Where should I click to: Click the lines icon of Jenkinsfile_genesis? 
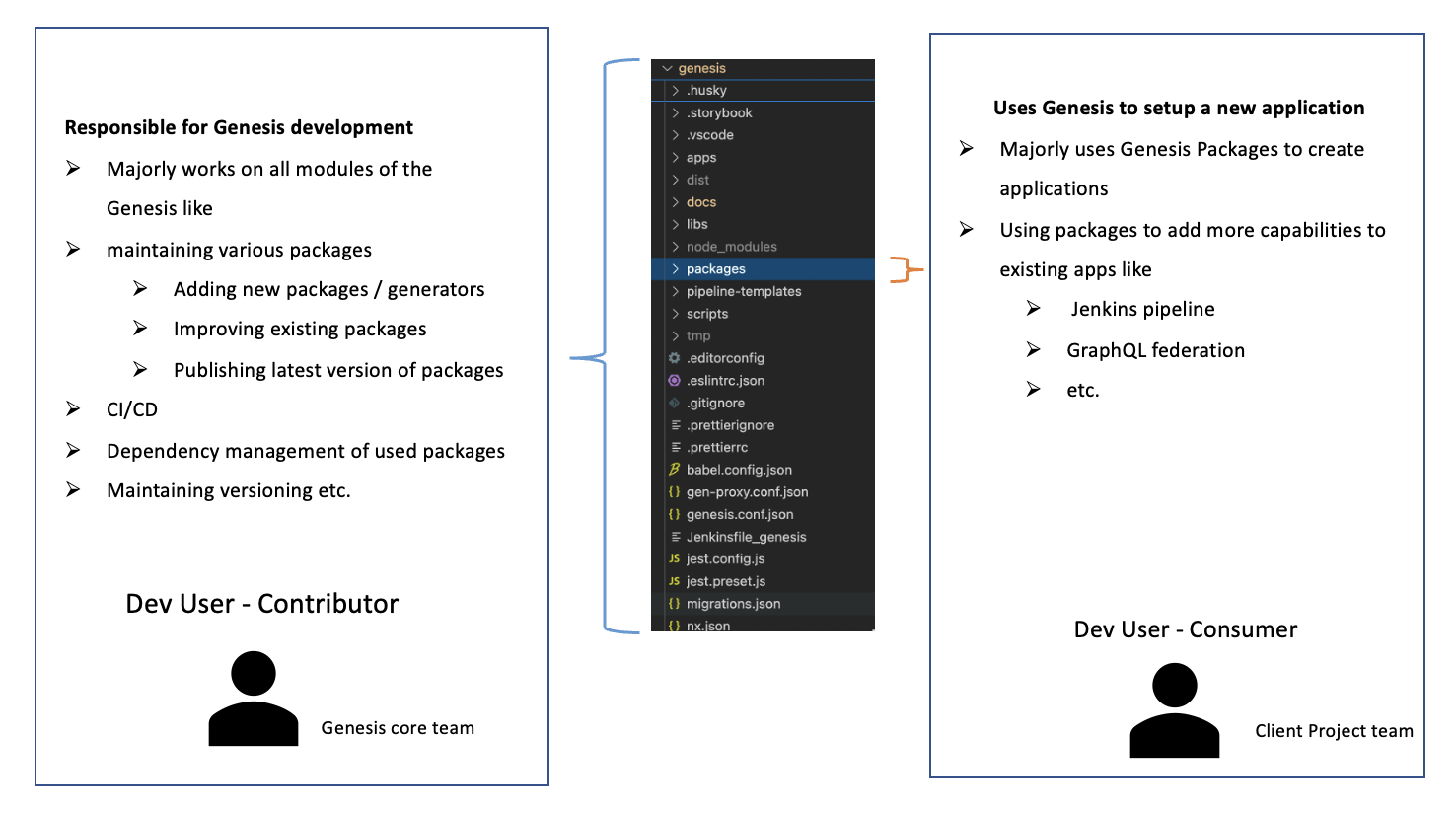[x=676, y=537]
